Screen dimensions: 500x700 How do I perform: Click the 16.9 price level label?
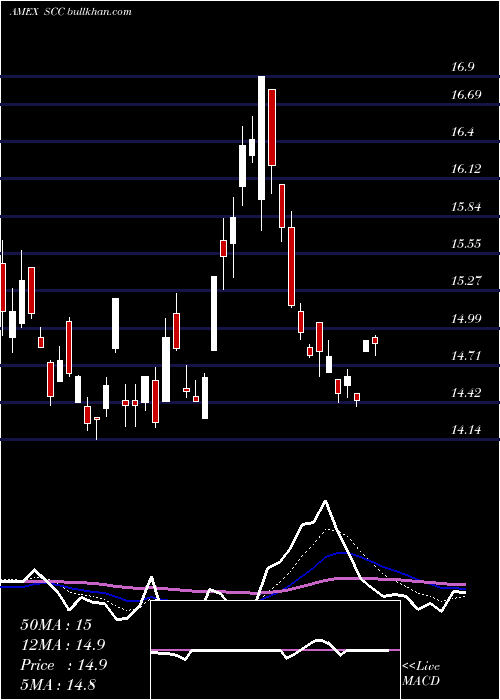click(462, 67)
